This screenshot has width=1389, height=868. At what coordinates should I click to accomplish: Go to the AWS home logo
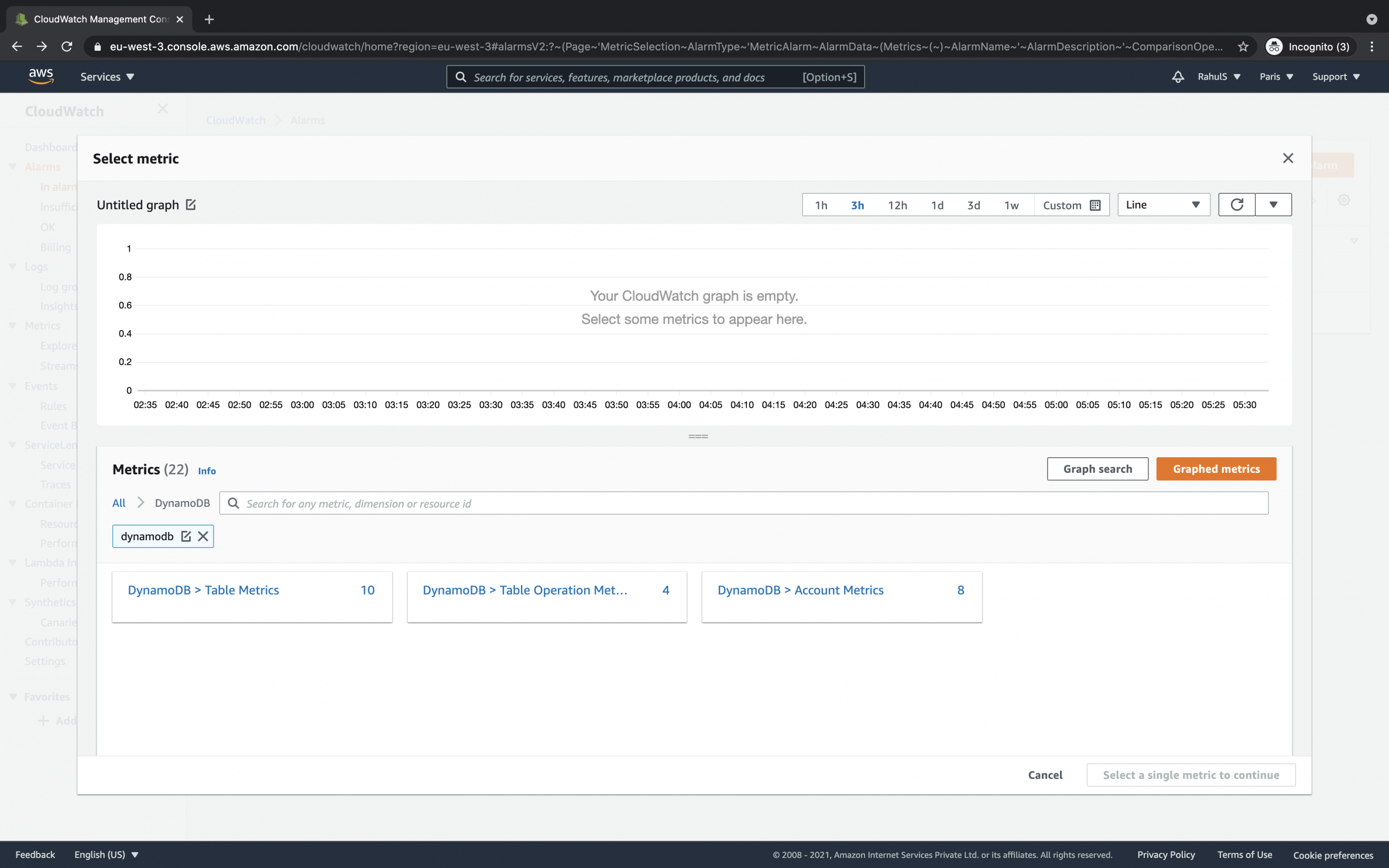tap(41, 76)
